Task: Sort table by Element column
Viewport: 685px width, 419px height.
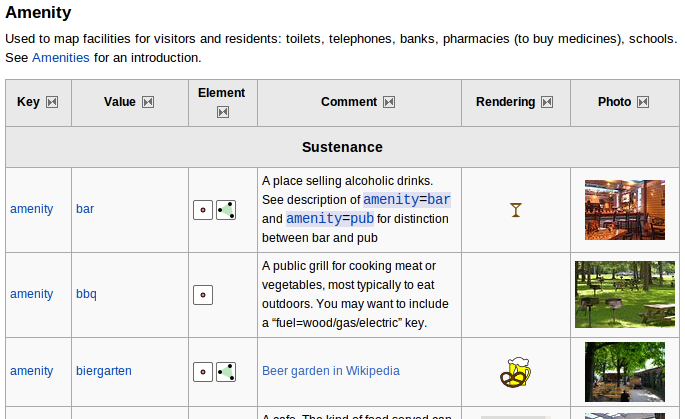Action: 222,112
